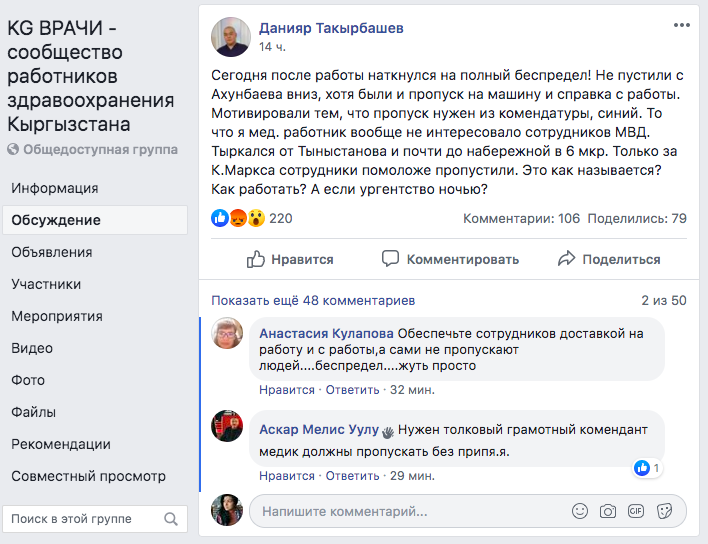Open the post options three-dot menu
The width and height of the screenshot is (708, 544).
(681, 27)
